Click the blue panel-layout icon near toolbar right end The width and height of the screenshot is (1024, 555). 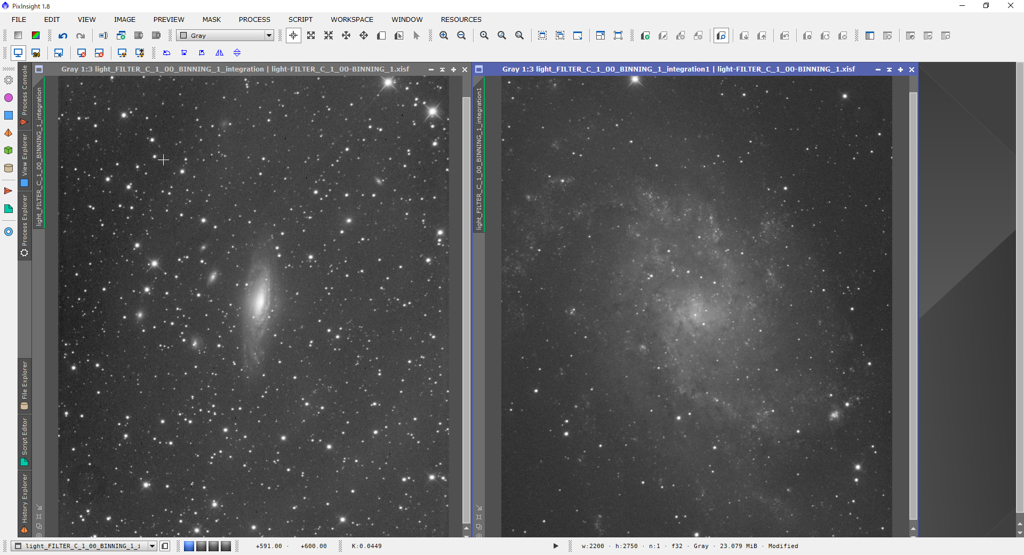coord(869,36)
